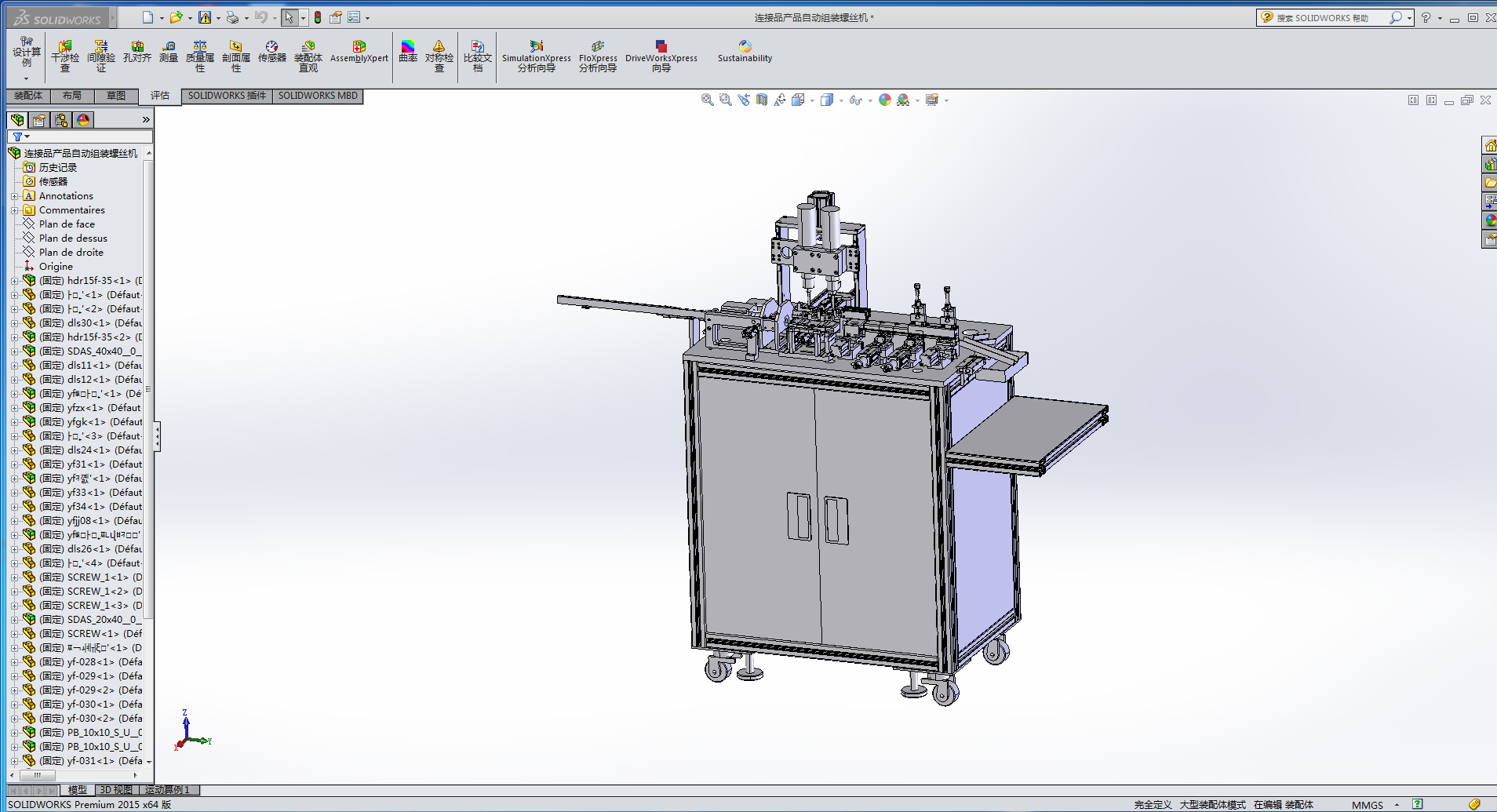Viewport: 1497px width, 812px height.
Task: Switch to the PropertyManager panel tab
Action: coord(39,120)
